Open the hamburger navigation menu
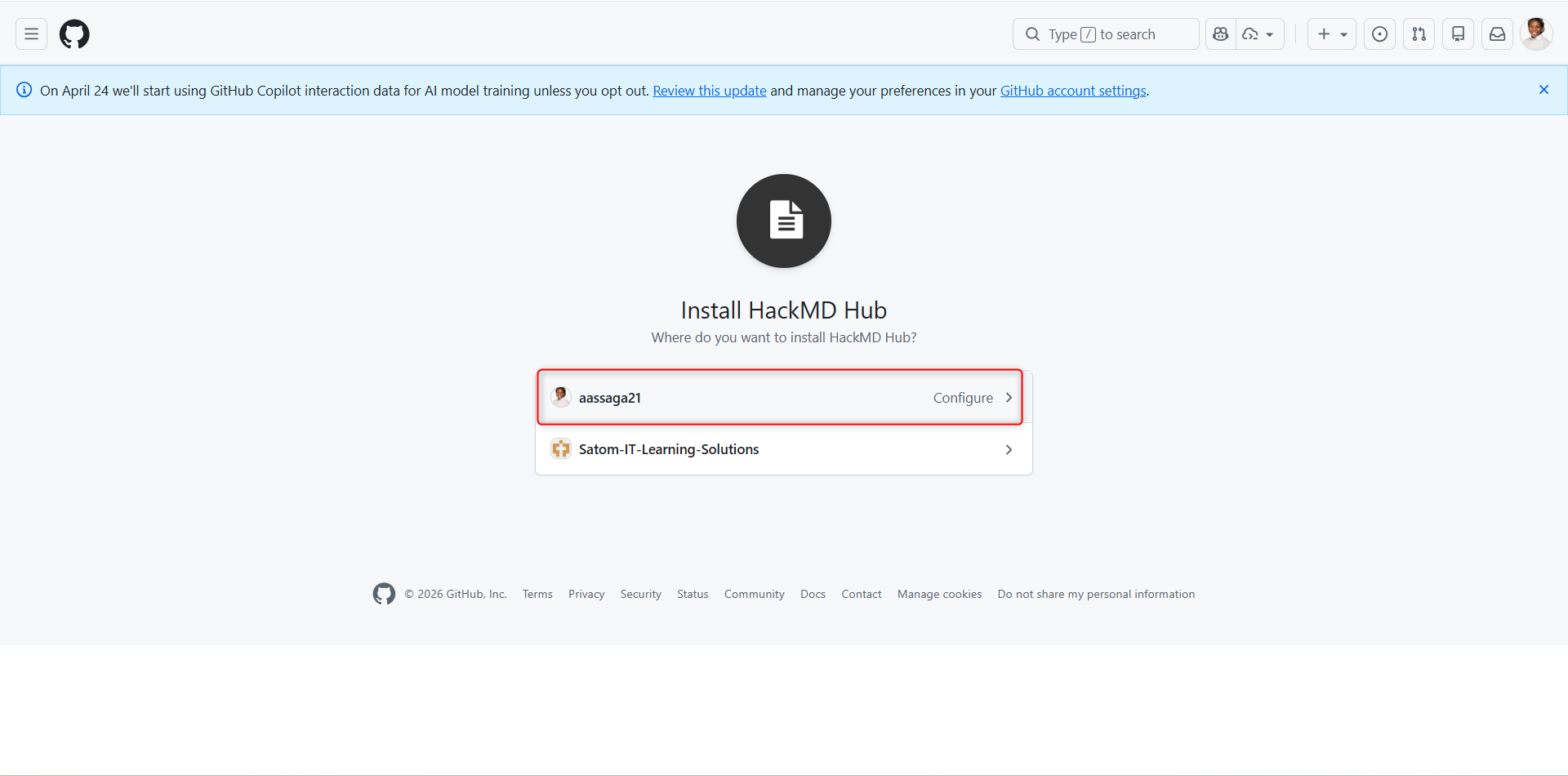The image size is (1568, 776). click(x=31, y=34)
